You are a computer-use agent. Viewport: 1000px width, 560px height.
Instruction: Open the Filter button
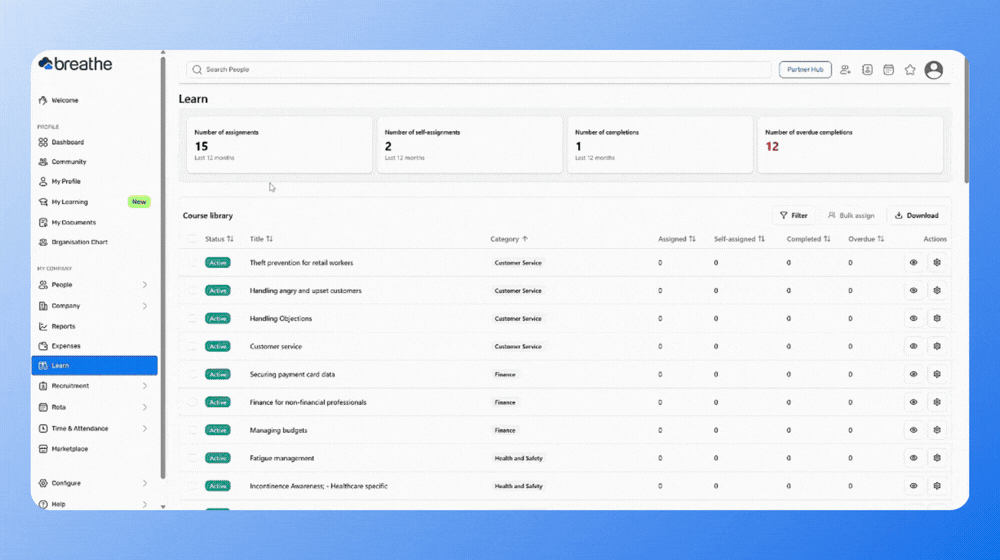click(793, 216)
